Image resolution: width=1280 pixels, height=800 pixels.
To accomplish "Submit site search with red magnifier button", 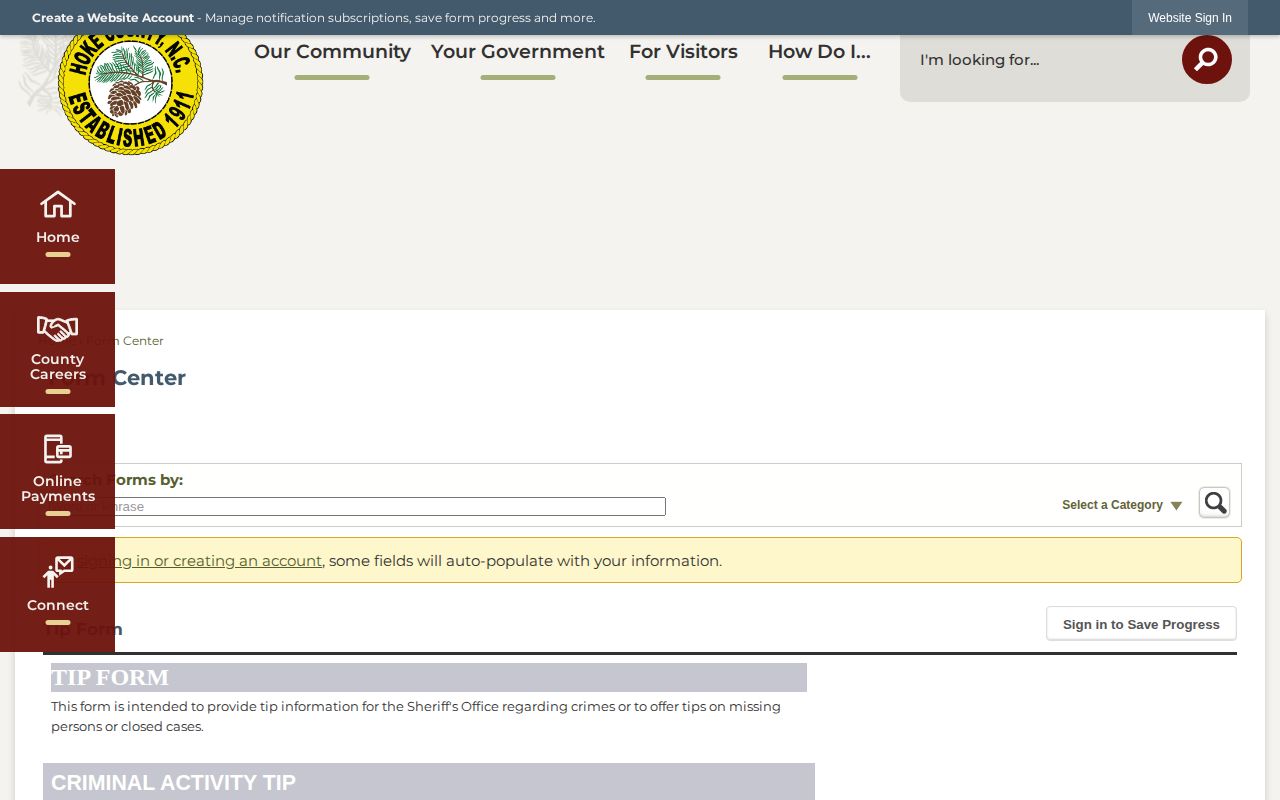I will [x=1206, y=60].
